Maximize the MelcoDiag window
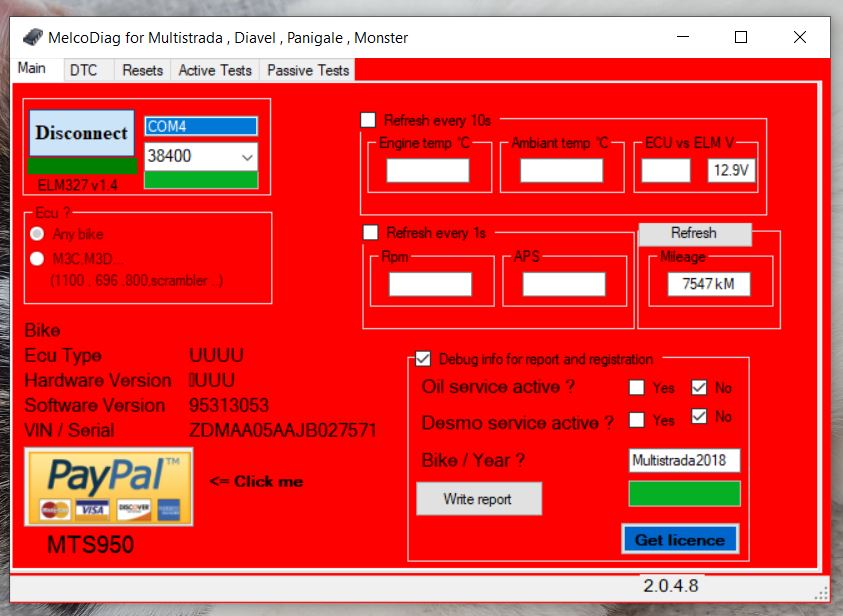 coord(741,38)
